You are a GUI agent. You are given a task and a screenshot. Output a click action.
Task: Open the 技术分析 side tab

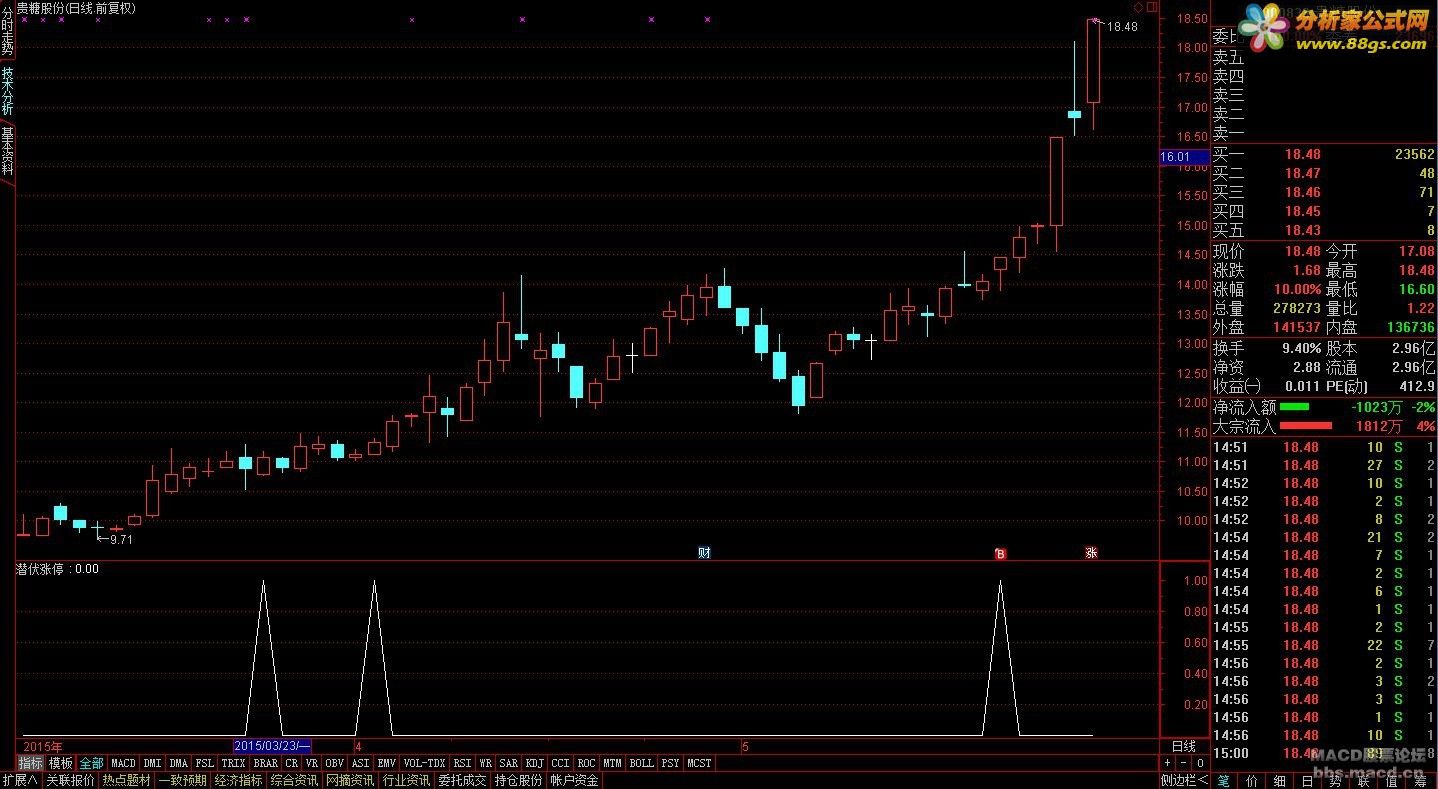pyautogui.click(x=7, y=92)
